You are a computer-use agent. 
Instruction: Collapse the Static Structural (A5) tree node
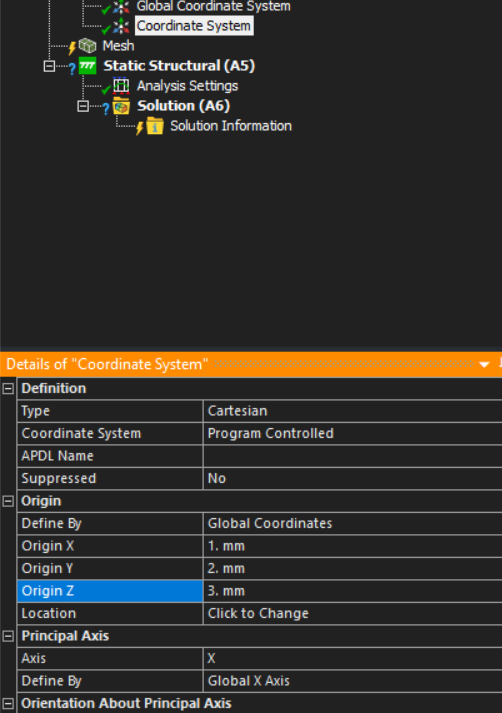[x=49, y=66]
